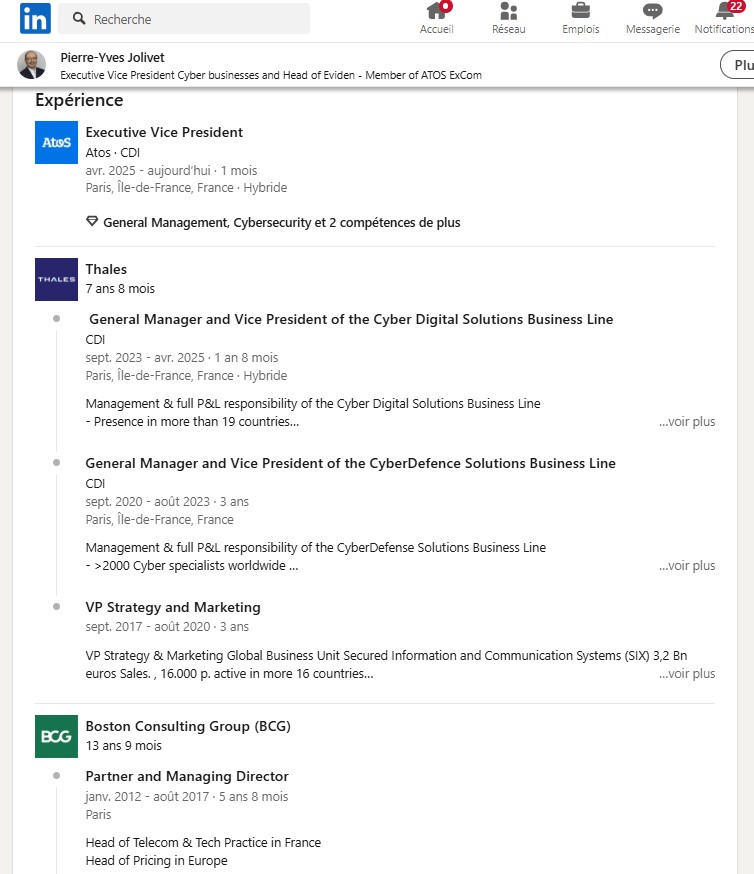Screen dimensions: 754x874
Task: Click Pierre-Yves Jolivet profile photo
Action: click(x=32, y=65)
